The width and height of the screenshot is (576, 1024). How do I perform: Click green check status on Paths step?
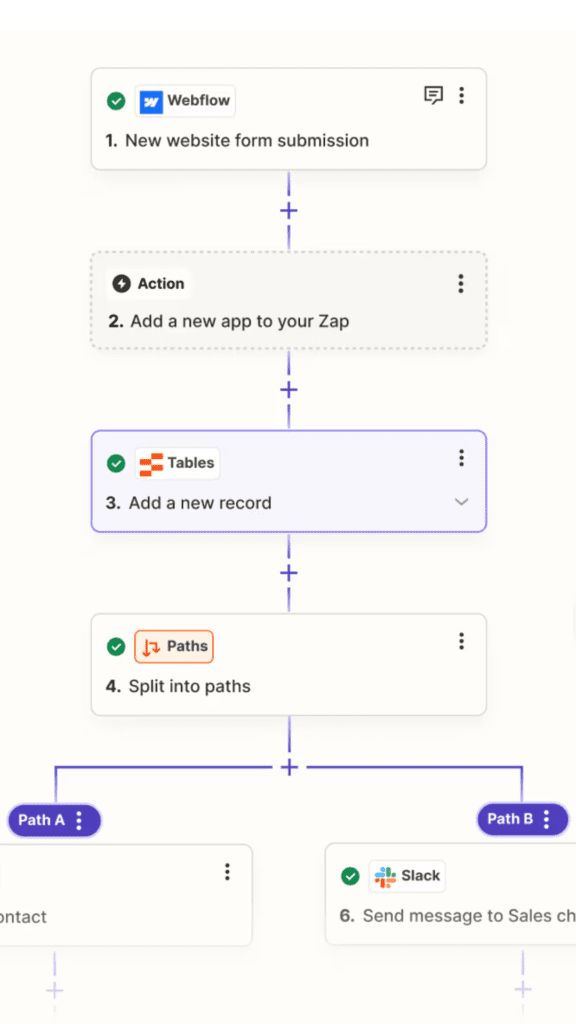pyautogui.click(x=116, y=647)
